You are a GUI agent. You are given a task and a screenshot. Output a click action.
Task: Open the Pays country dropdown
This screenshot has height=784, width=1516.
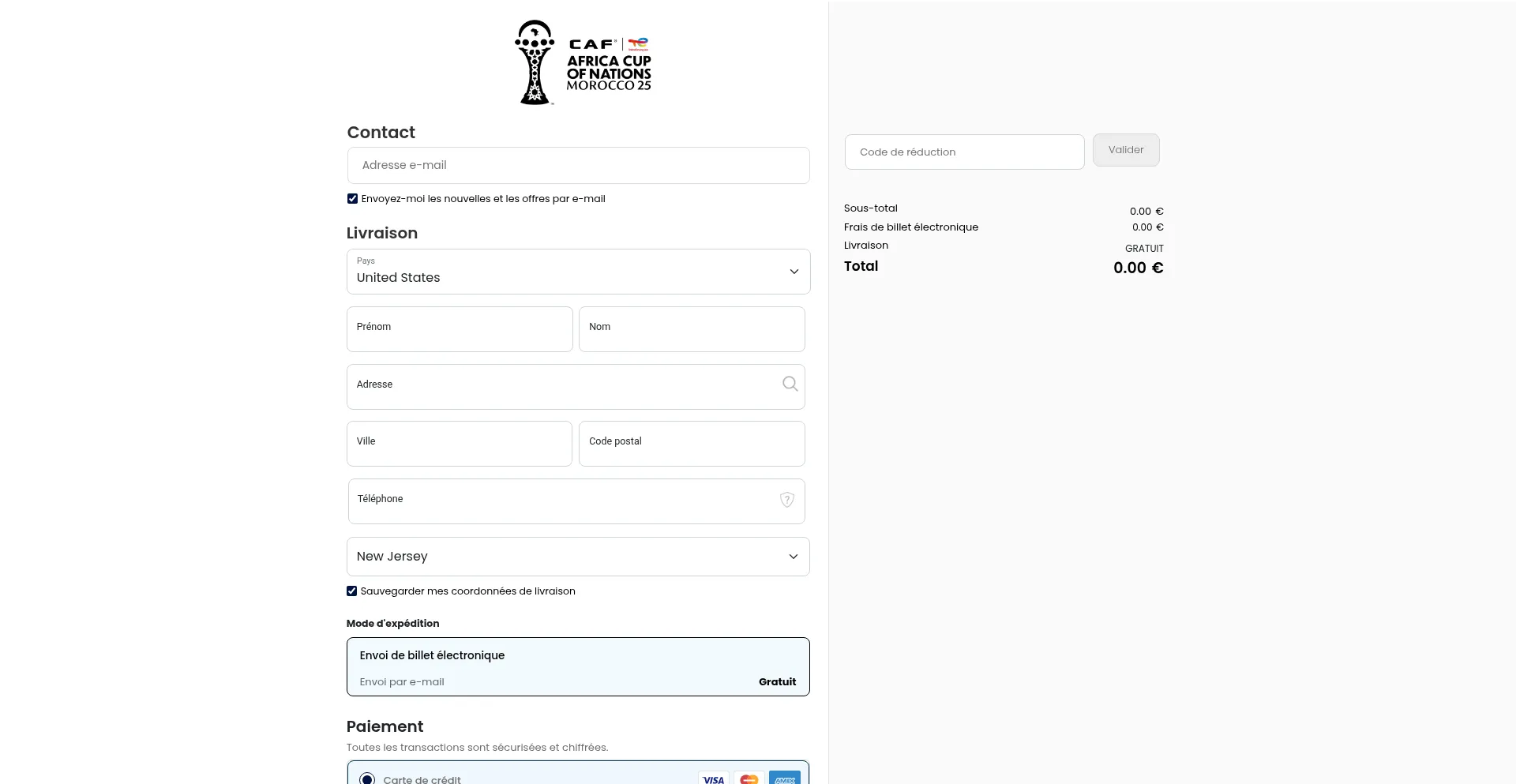[x=578, y=272]
